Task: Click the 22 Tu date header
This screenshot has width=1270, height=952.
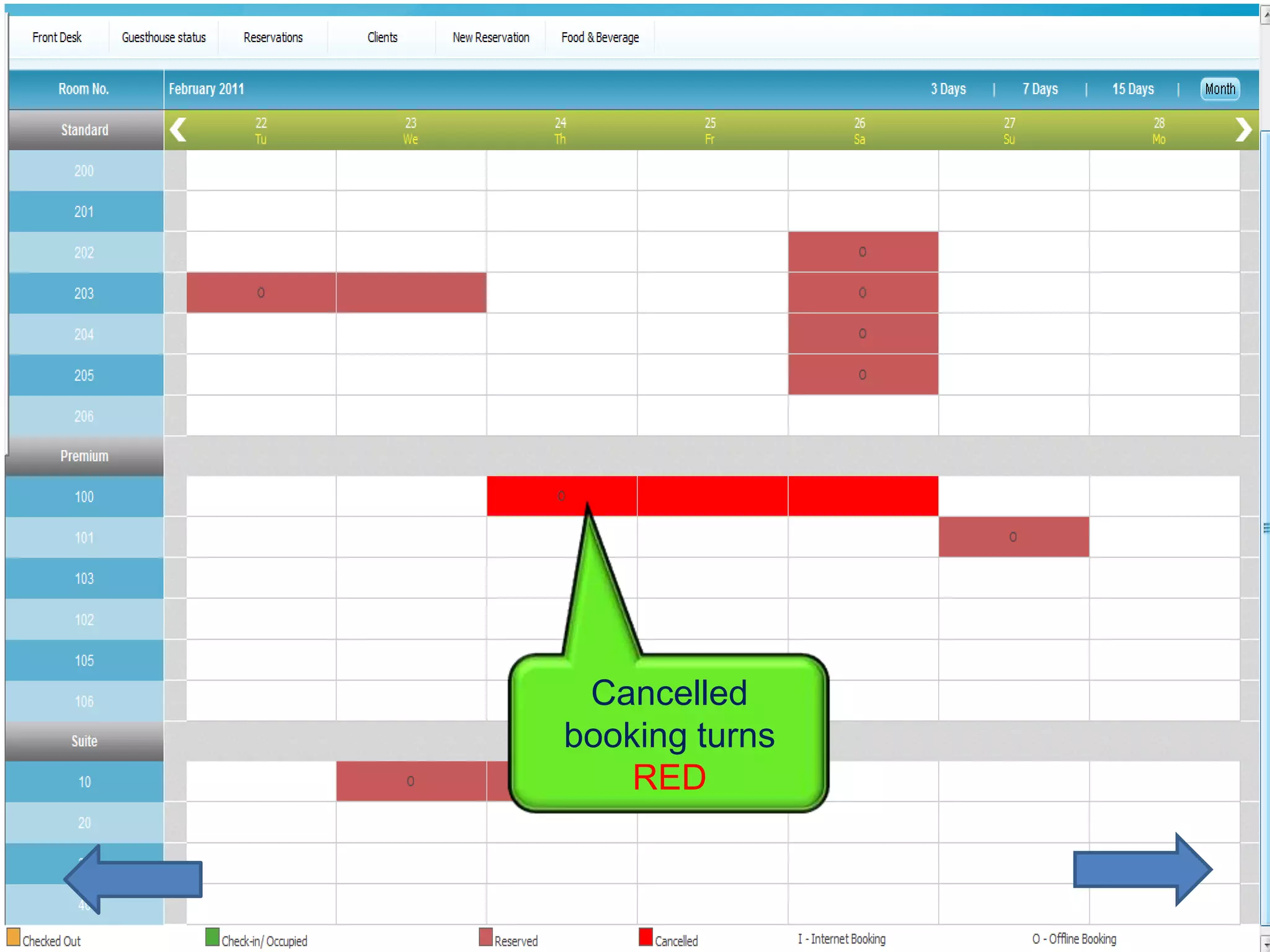Action: pos(261,131)
